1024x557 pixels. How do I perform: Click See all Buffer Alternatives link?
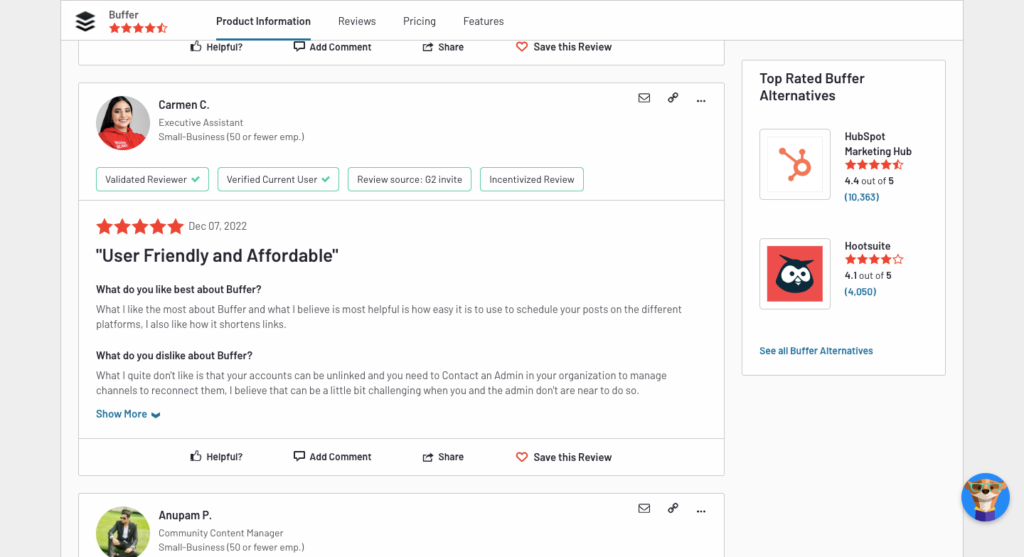(x=816, y=351)
